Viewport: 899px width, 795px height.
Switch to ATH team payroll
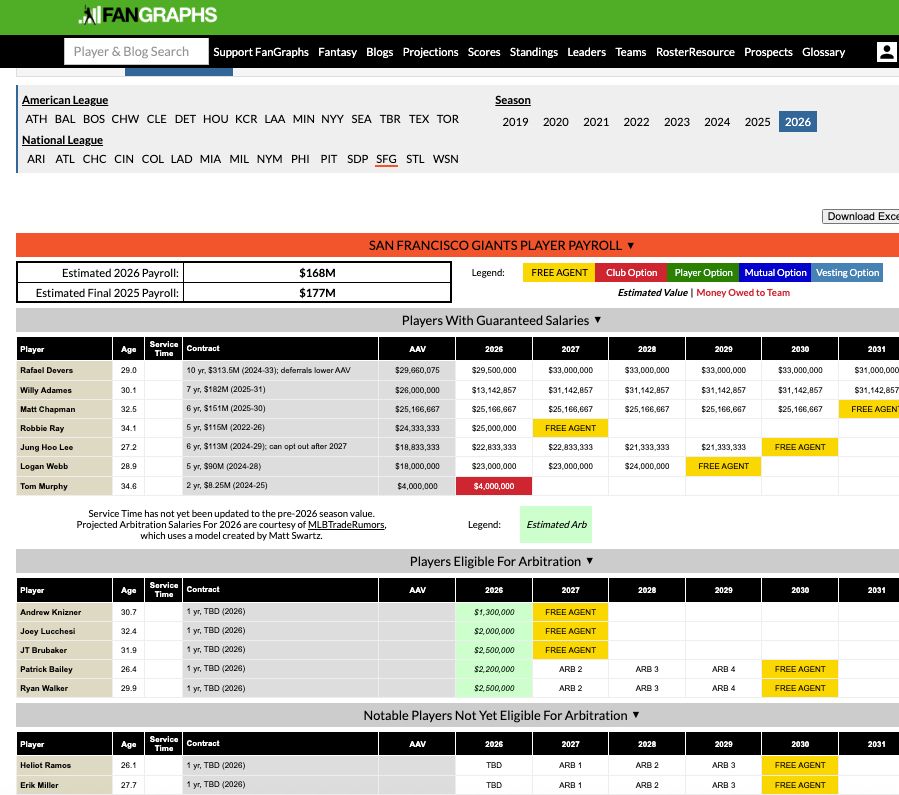coord(36,119)
